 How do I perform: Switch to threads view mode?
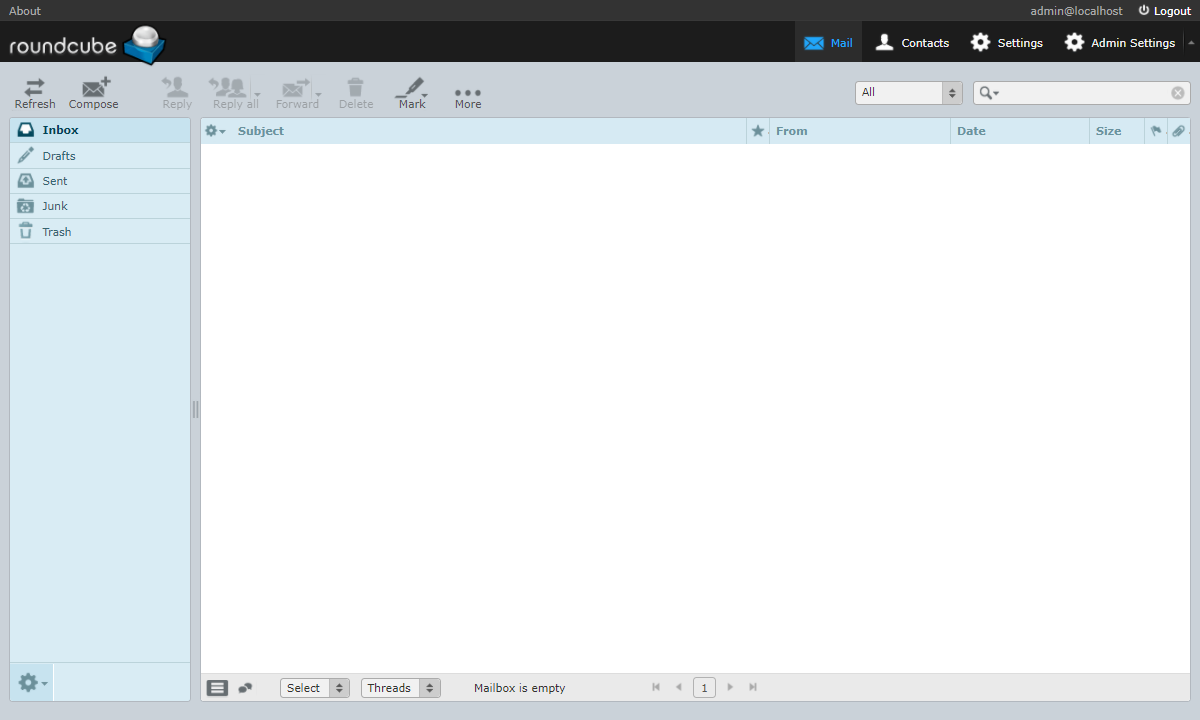click(245, 688)
